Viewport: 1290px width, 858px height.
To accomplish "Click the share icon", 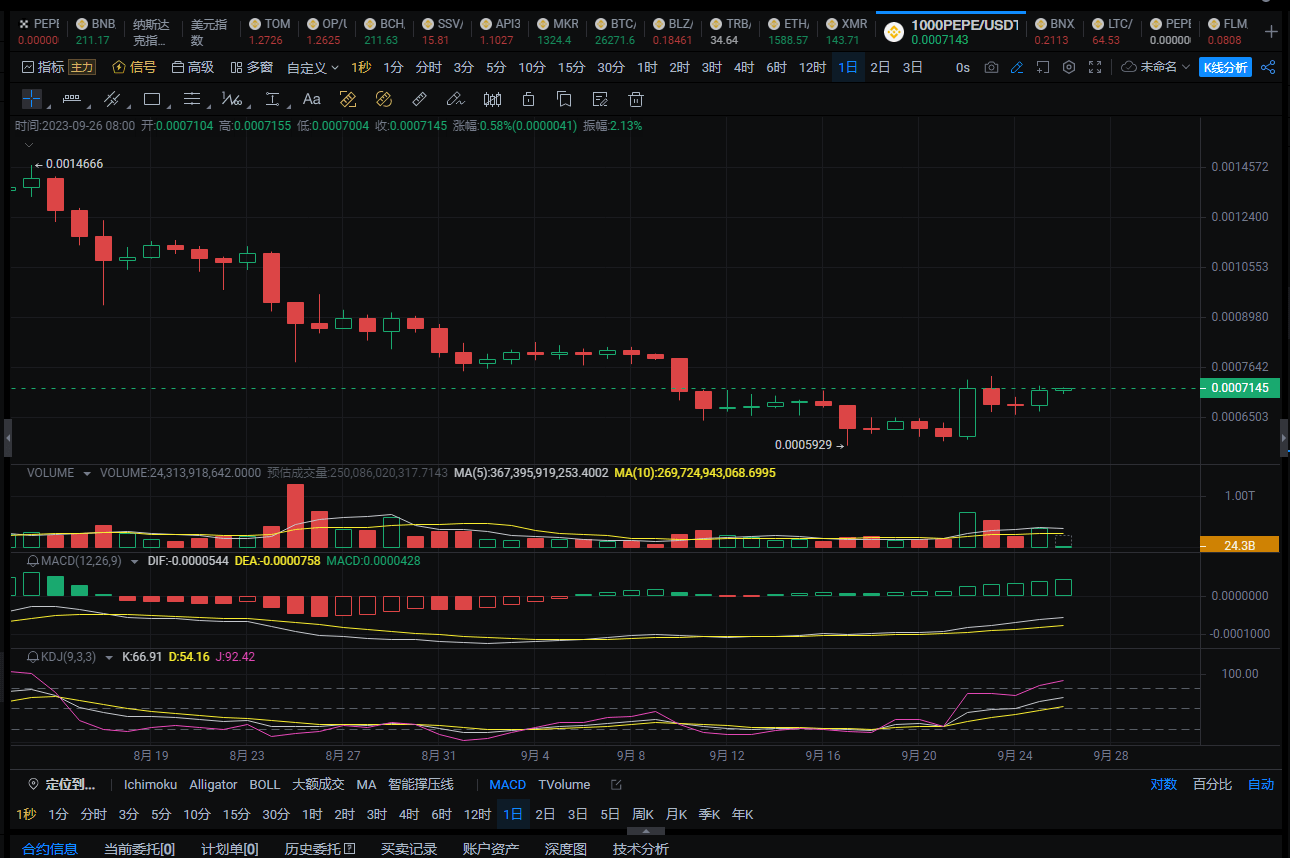I will tap(1268, 67).
